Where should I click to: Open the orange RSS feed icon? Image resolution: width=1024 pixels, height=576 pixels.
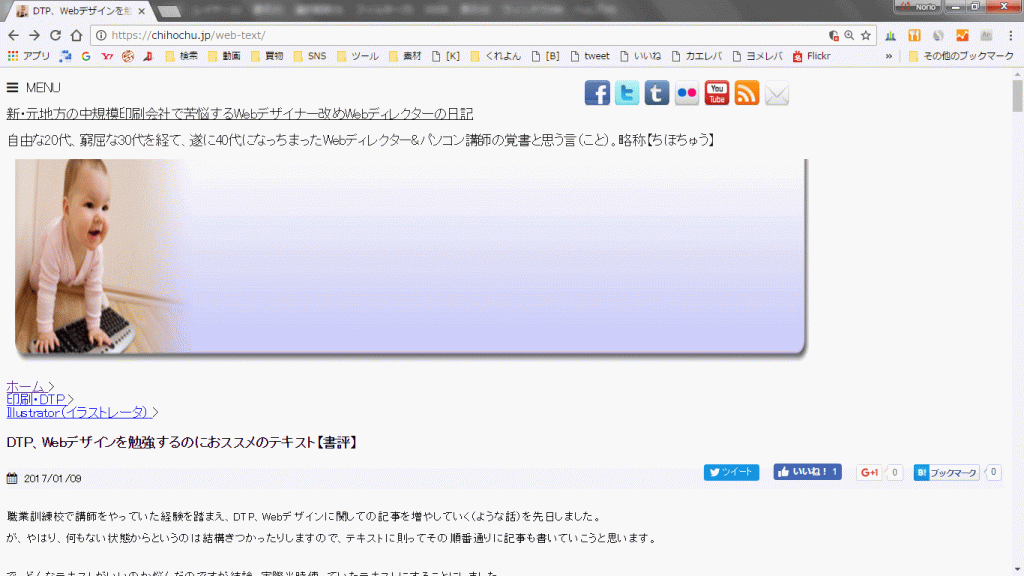(747, 94)
